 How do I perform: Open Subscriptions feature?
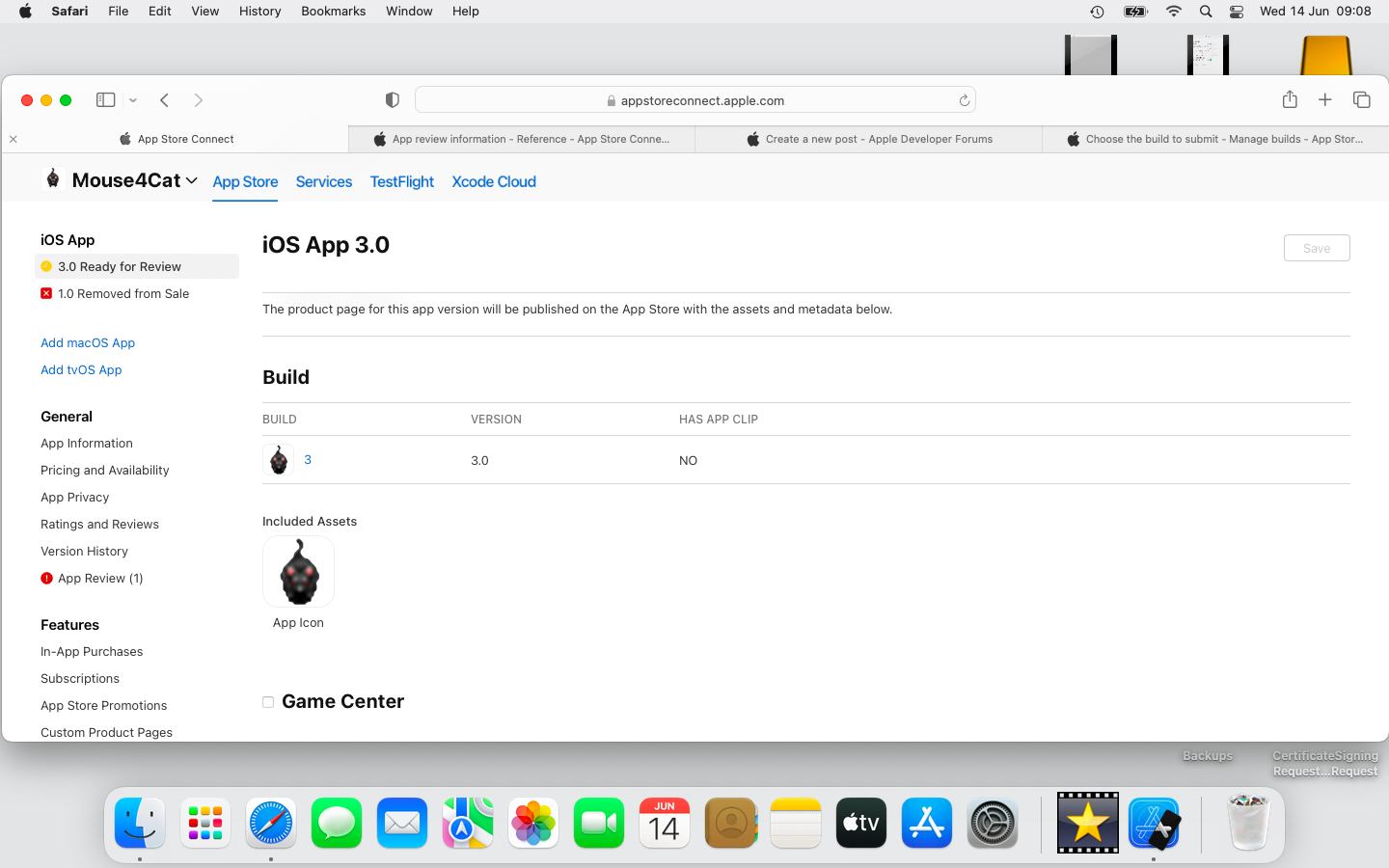click(x=80, y=678)
